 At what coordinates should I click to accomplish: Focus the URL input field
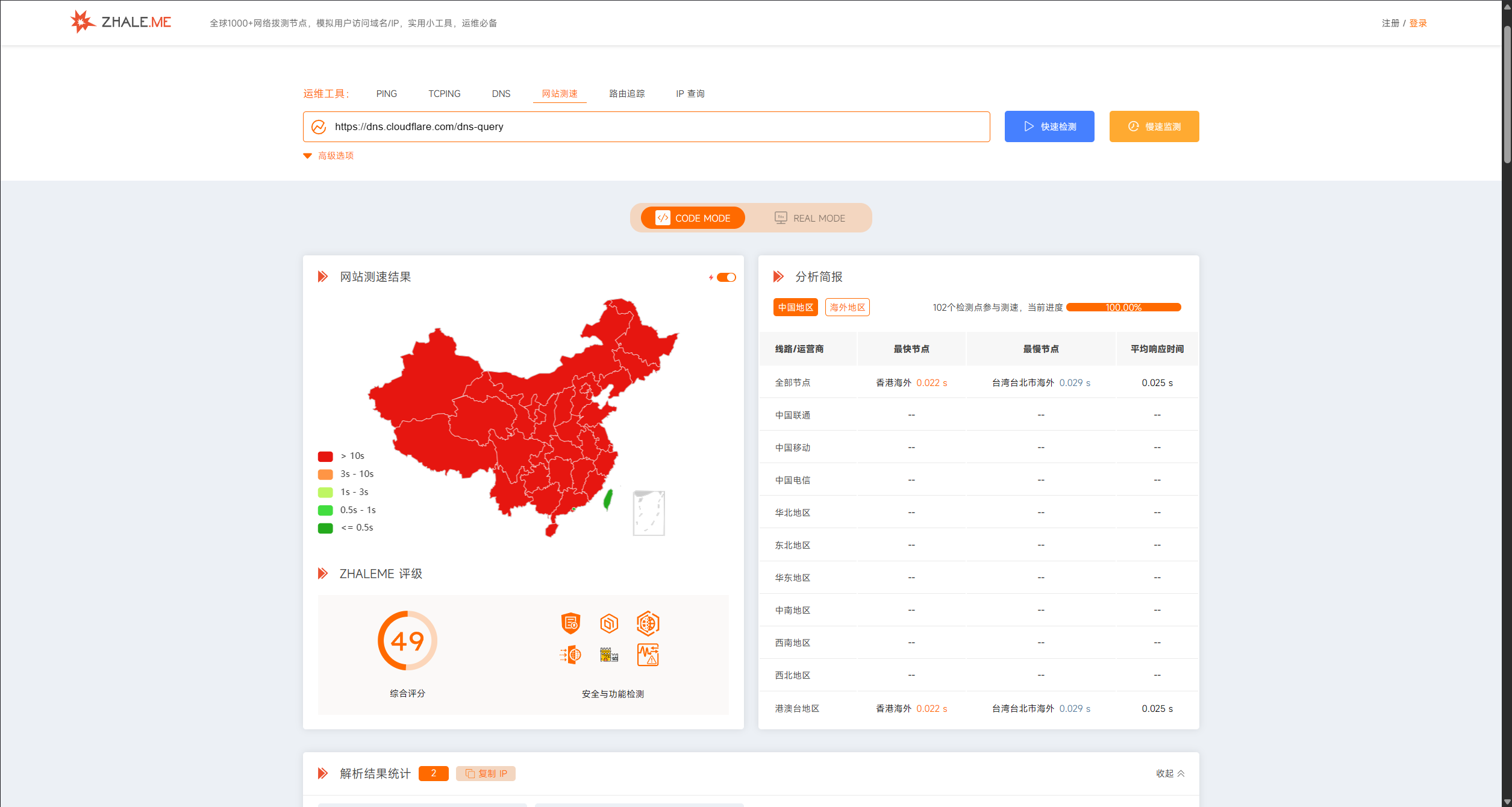pyautogui.click(x=646, y=126)
